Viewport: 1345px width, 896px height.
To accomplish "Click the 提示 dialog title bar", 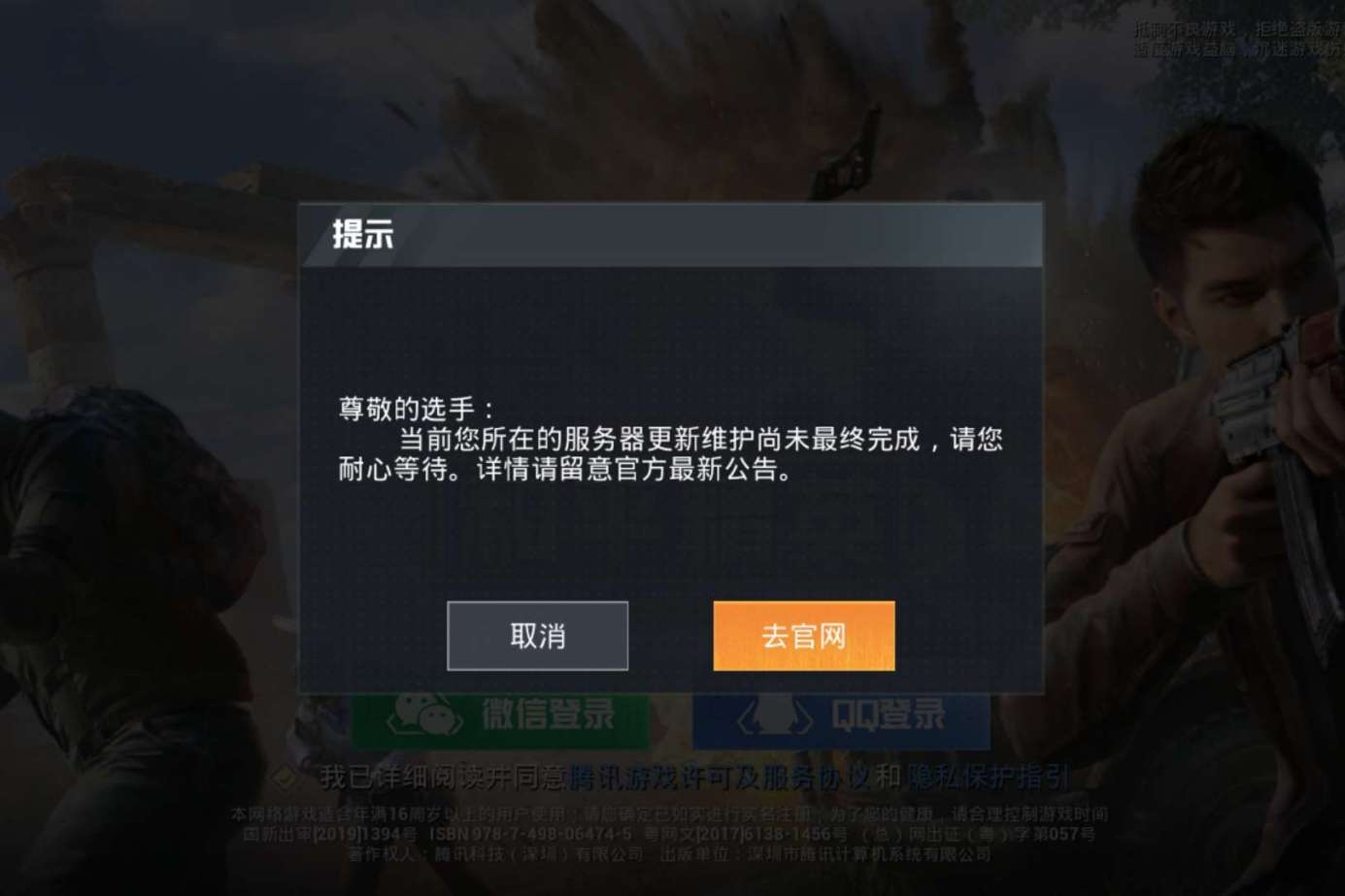I will coord(670,235).
